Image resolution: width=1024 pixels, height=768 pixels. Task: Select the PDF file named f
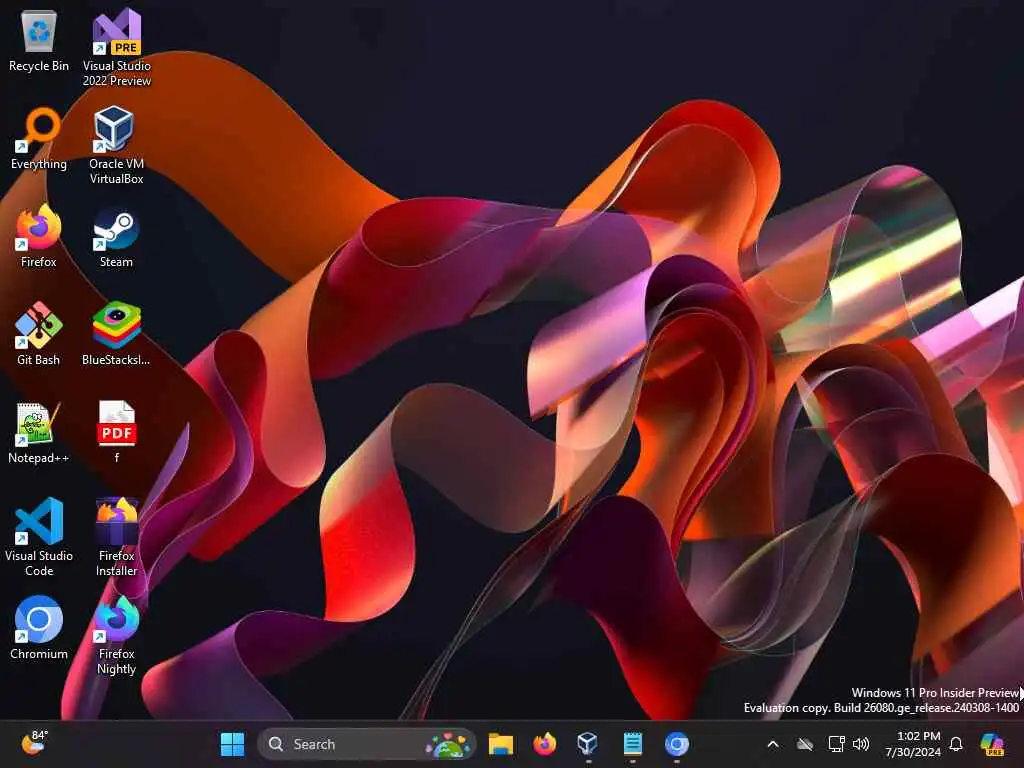click(x=116, y=432)
